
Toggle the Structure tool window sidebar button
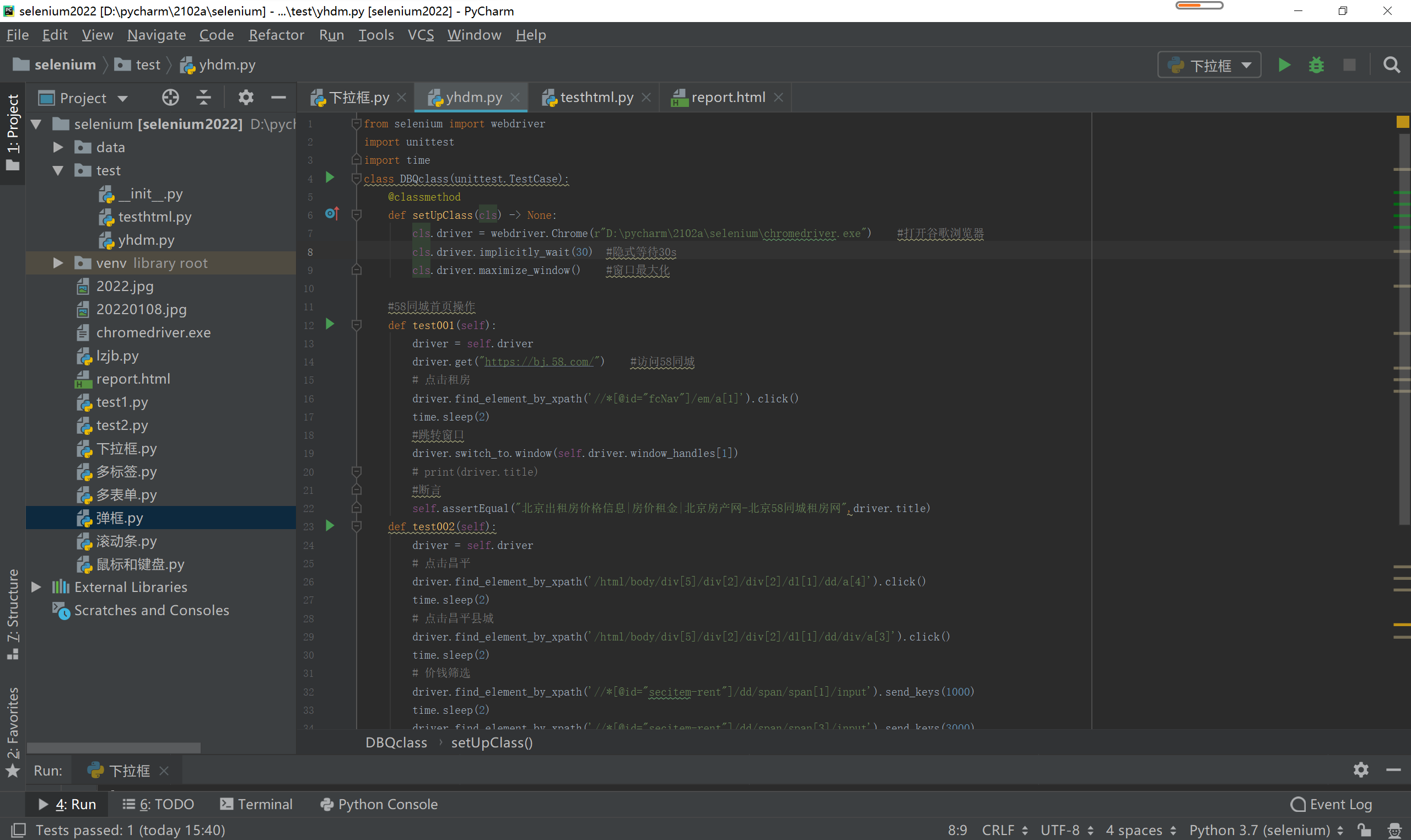coord(13,614)
